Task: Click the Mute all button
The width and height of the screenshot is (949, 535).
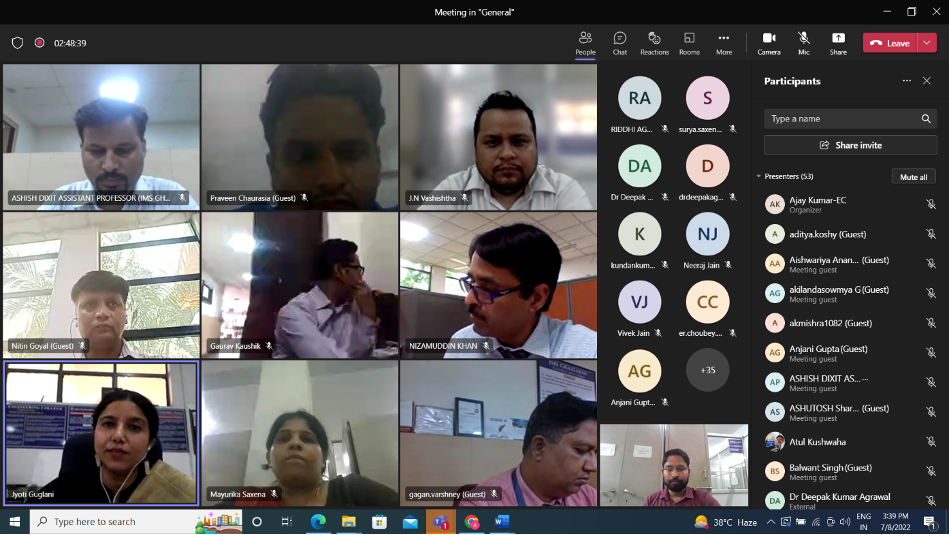Action: tap(913, 177)
